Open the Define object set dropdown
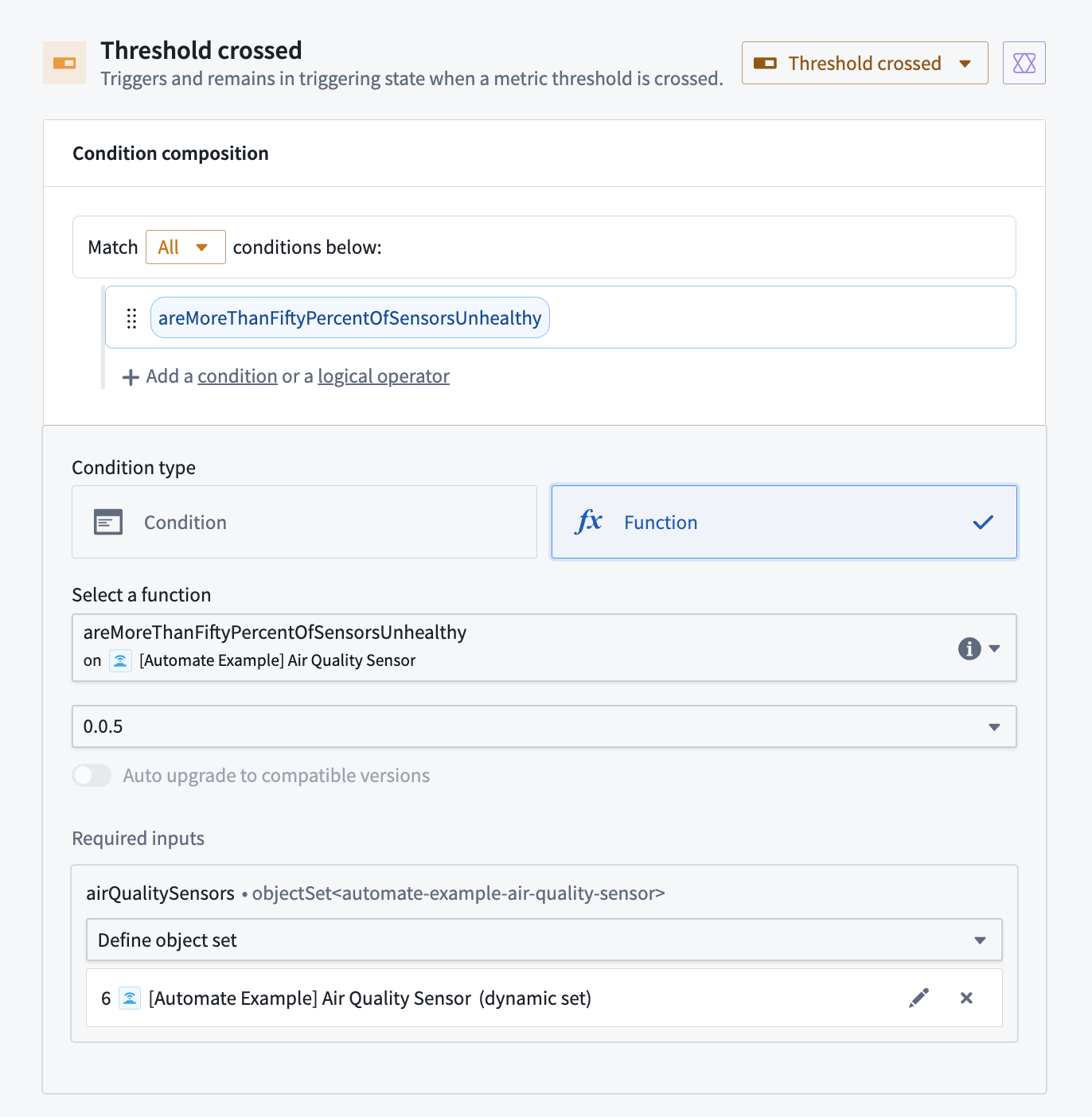The width and height of the screenshot is (1092, 1117). (544, 940)
